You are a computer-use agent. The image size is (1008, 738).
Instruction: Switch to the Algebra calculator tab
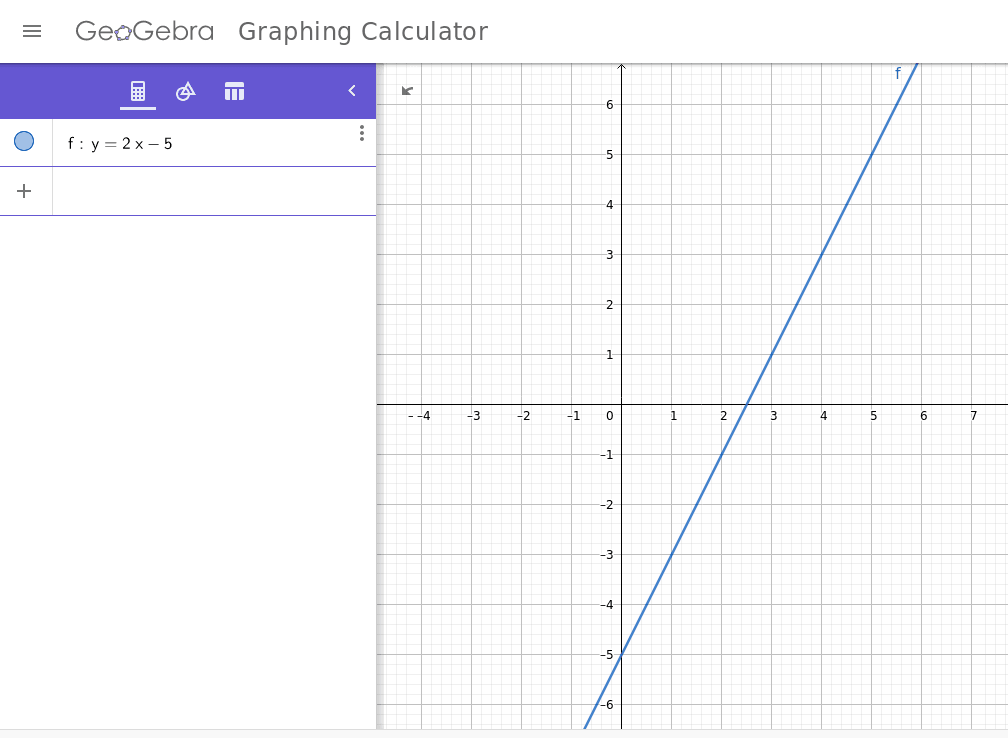[138, 91]
